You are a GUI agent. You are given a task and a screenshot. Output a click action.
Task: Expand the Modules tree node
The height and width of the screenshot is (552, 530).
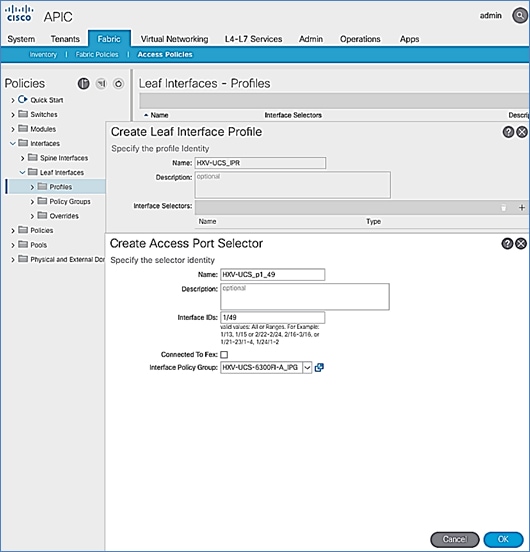13,129
